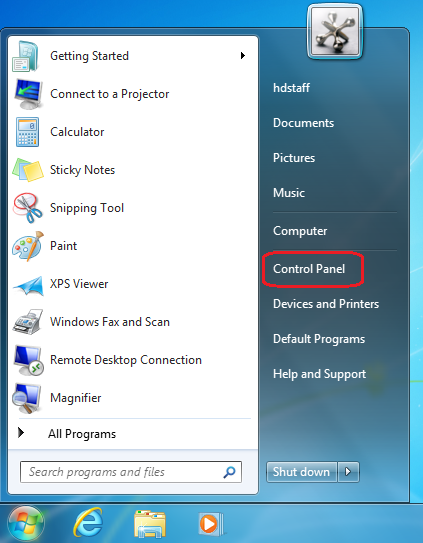Open Internet Explorer from the taskbar

coord(88,523)
